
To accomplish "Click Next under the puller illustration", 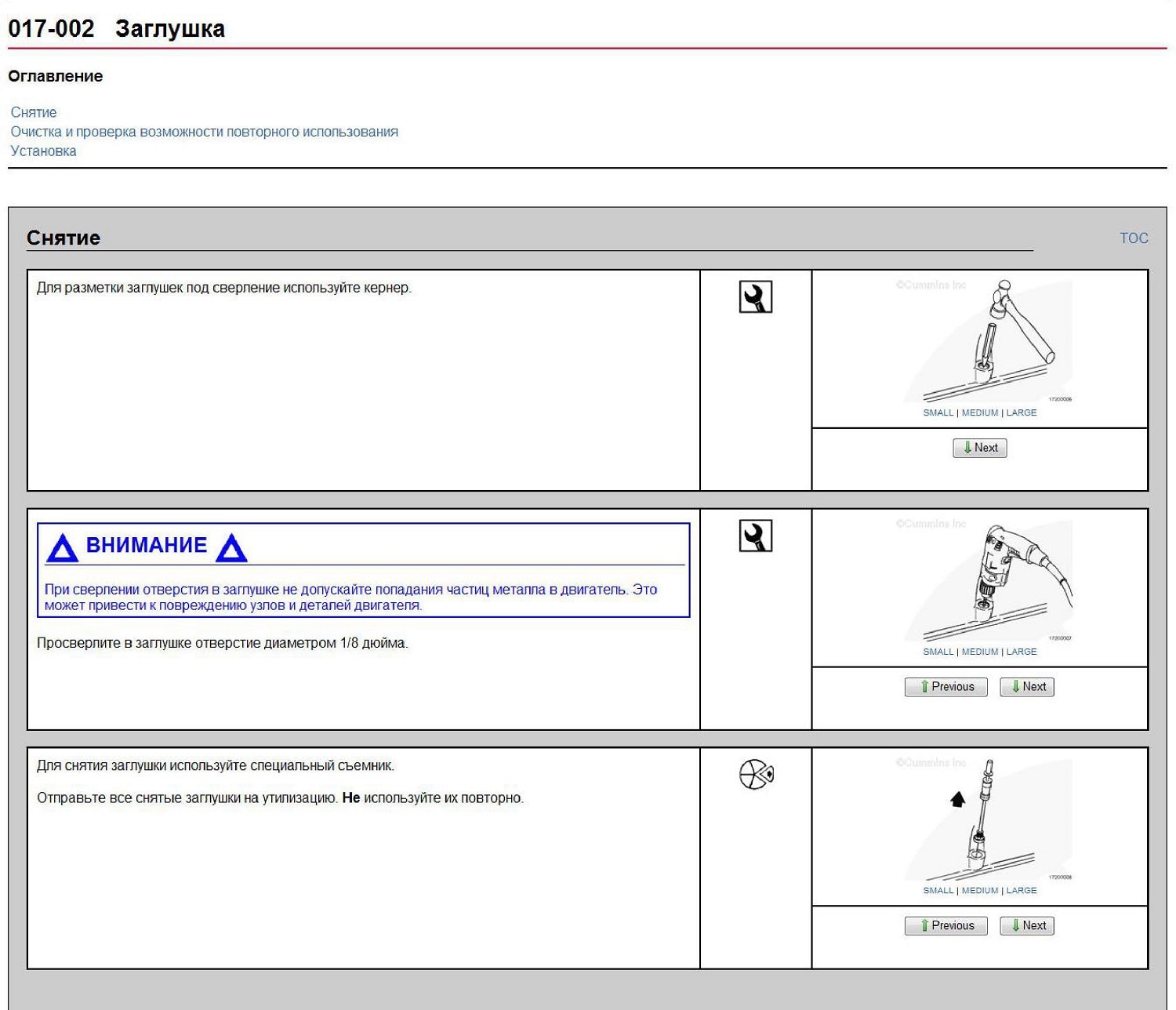I will 1027,926.
